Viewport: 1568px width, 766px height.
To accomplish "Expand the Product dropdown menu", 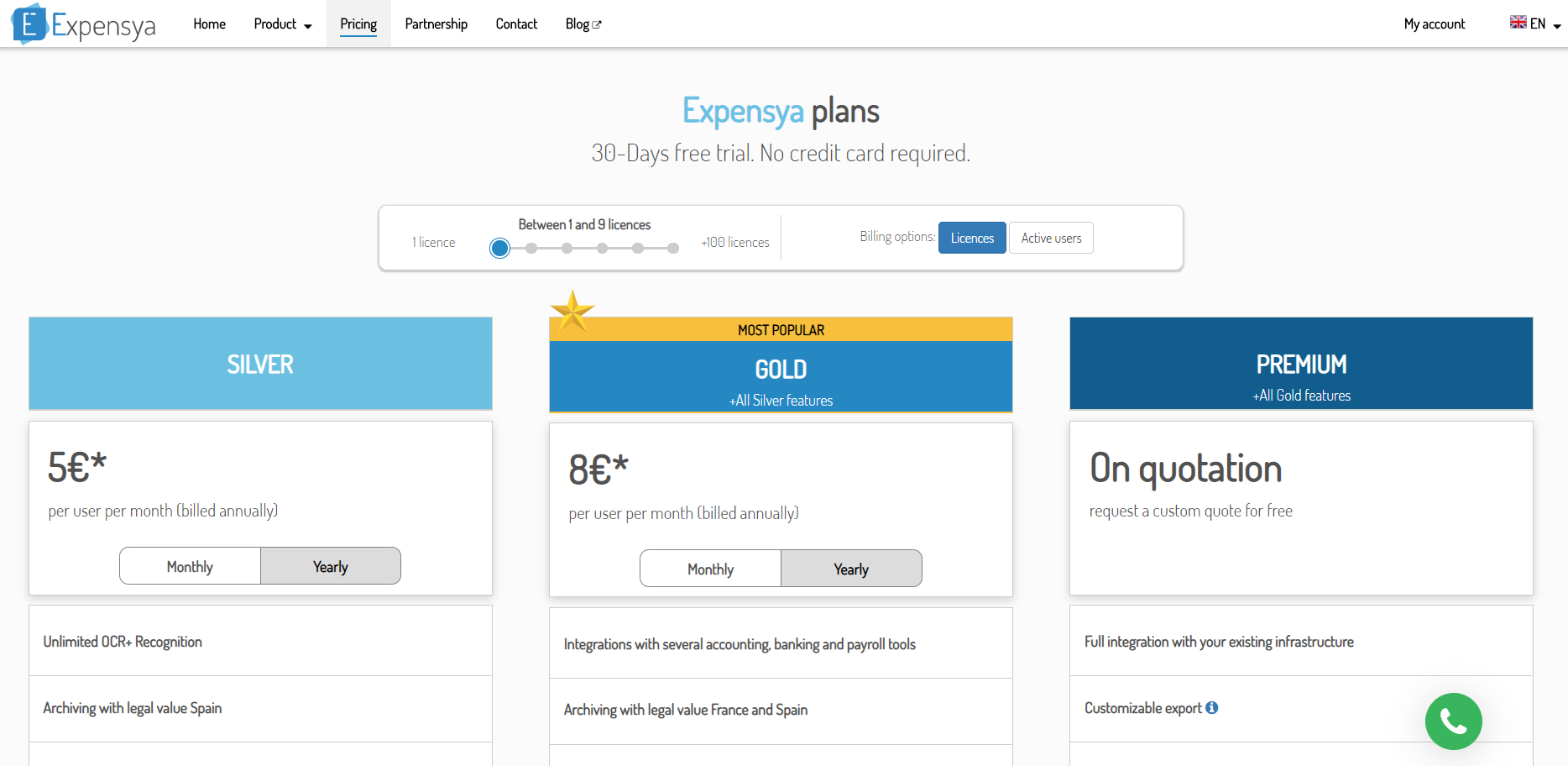I will click(x=283, y=24).
